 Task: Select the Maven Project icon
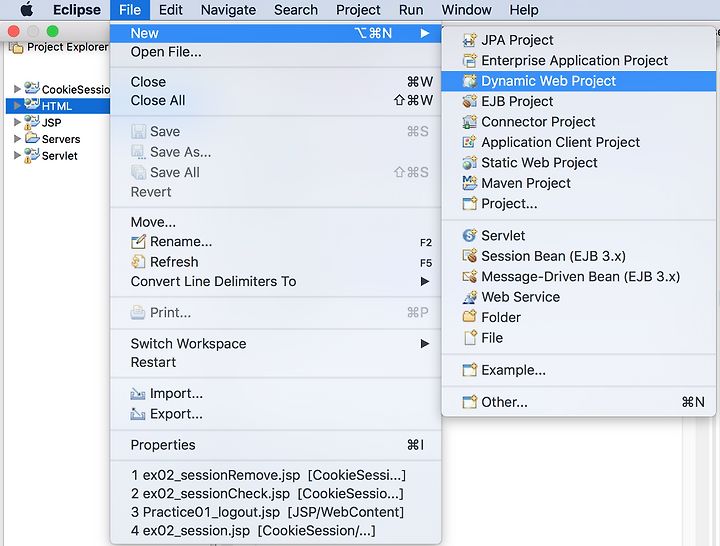pos(469,183)
